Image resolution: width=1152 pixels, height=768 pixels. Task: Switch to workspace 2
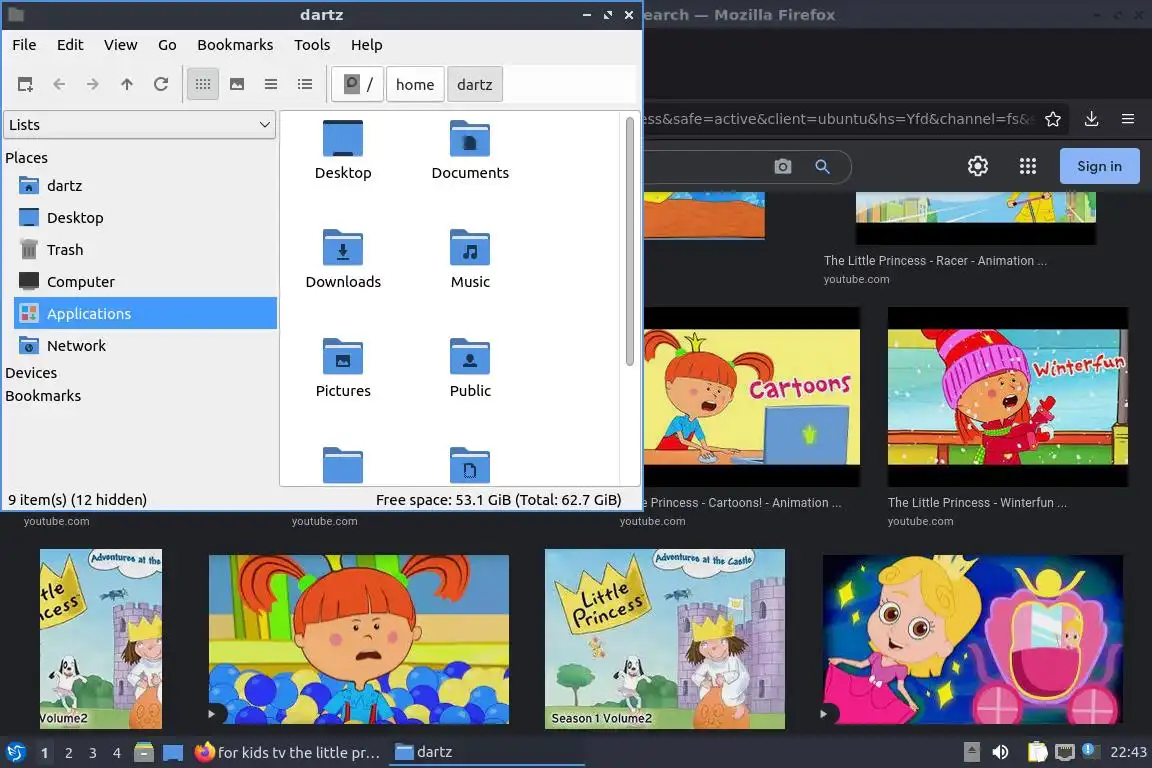(x=68, y=753)
